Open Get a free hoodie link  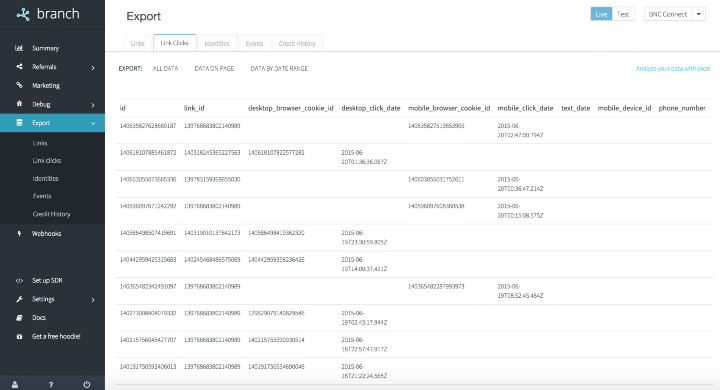coord(56,336)
